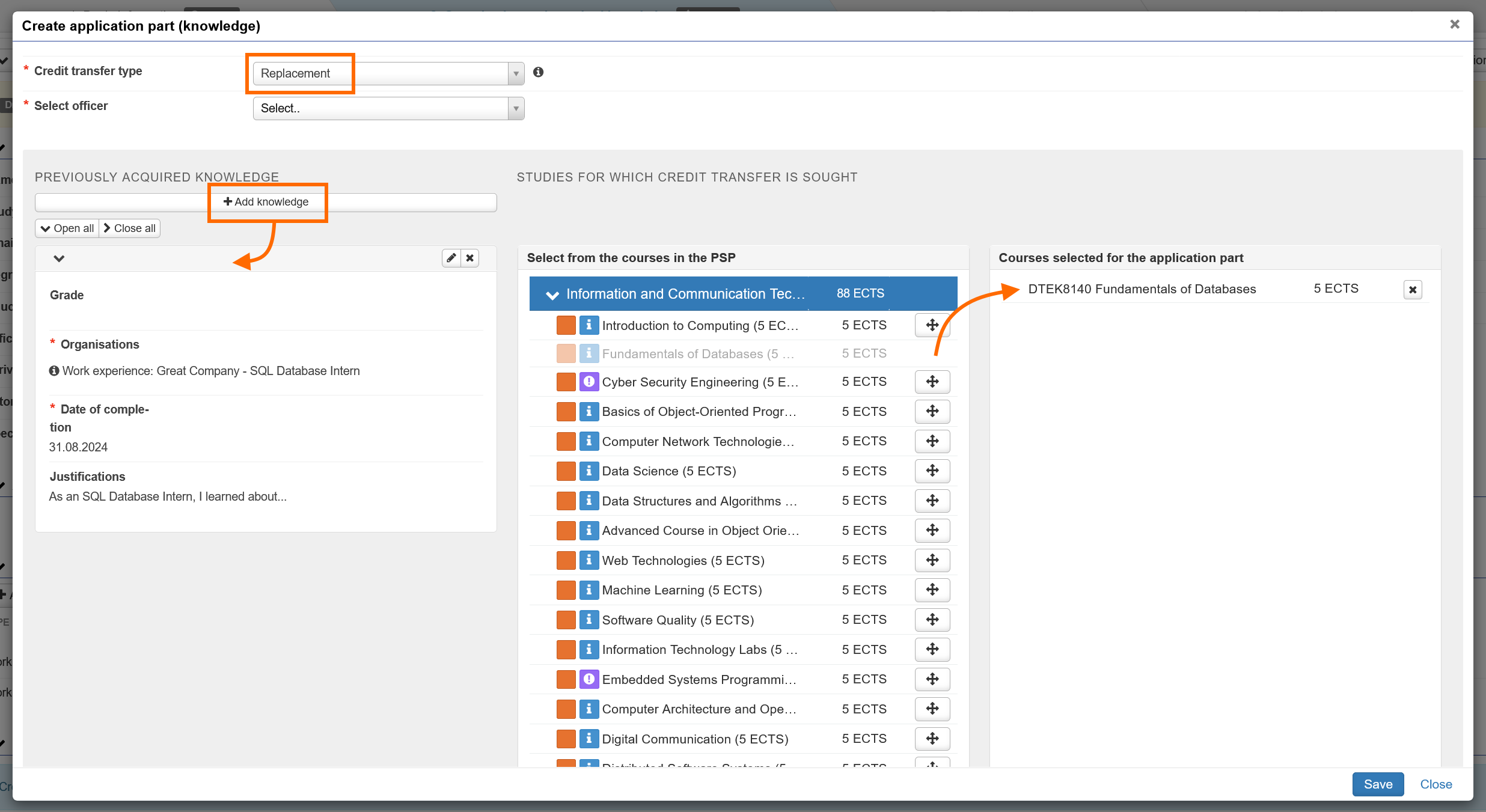
Task: Click Add knowledge button
Action: click(266, 202)
